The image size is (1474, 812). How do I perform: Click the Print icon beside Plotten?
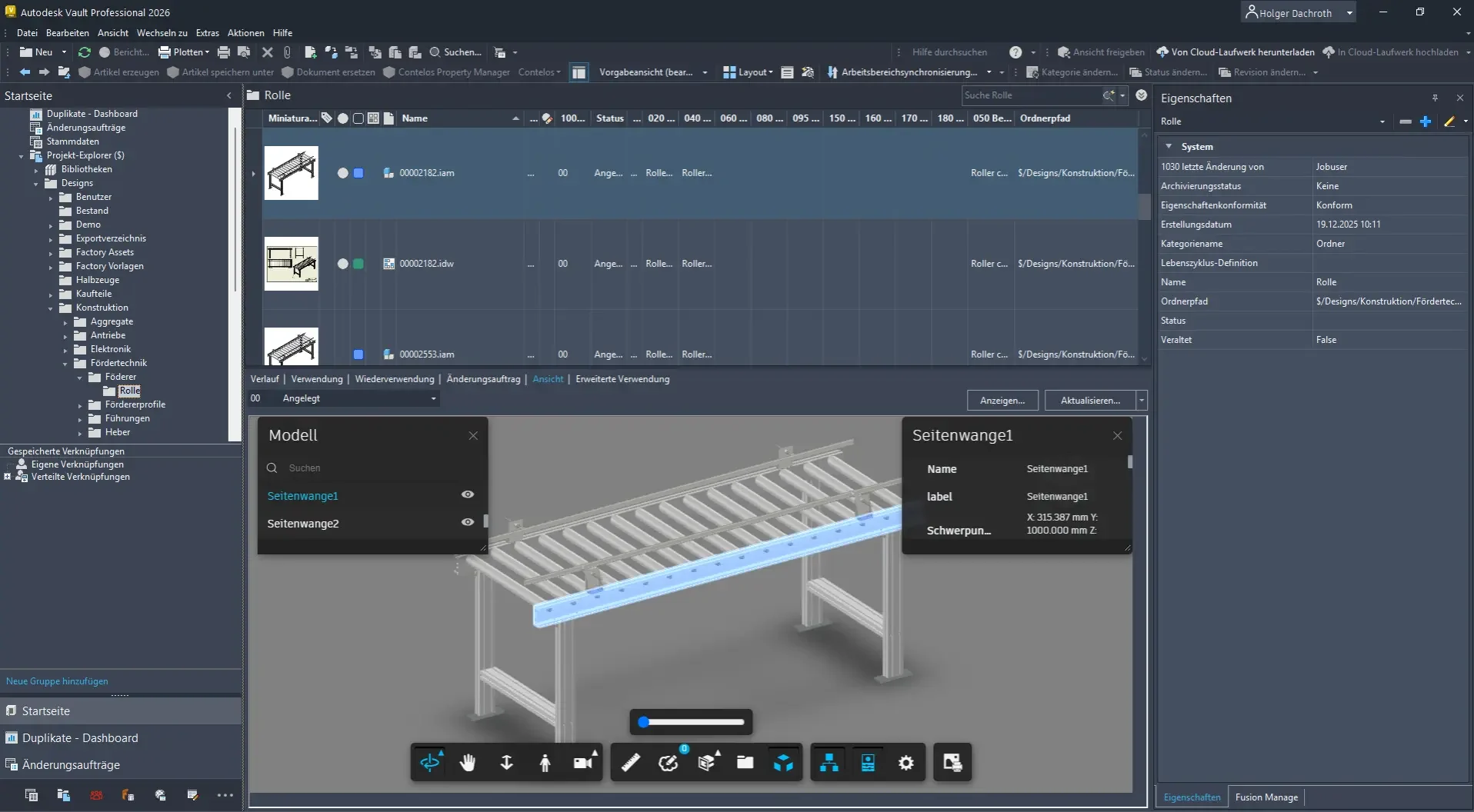coord(224,52)
